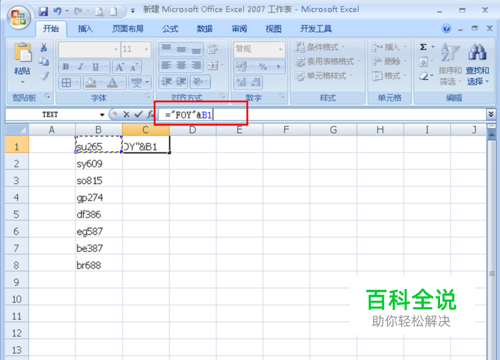Viewport: 500px width, 360px height.
Task: Apply font color A
Action: 113,82
